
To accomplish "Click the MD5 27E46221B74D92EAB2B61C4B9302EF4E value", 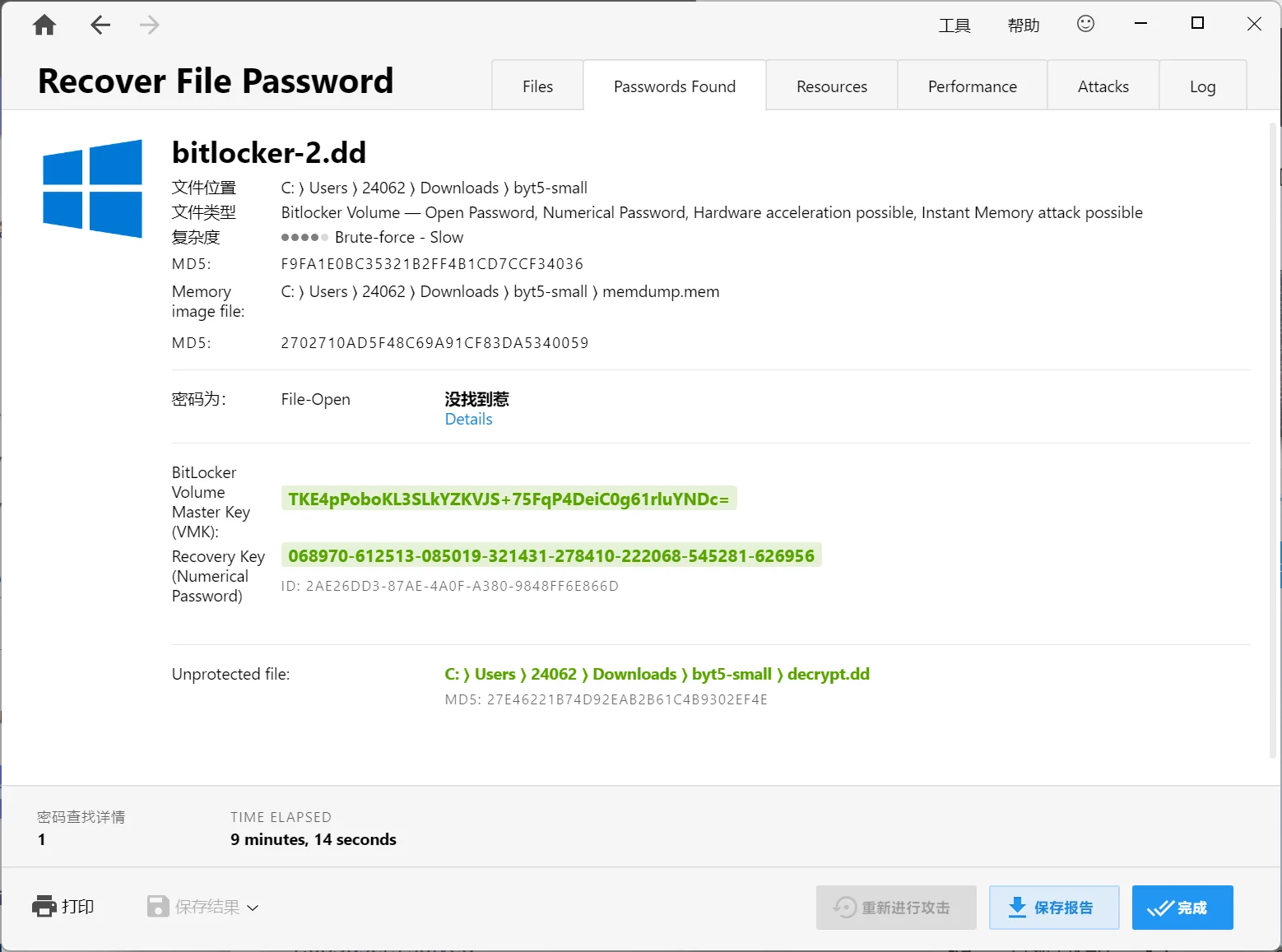I will tap(606, 699).
